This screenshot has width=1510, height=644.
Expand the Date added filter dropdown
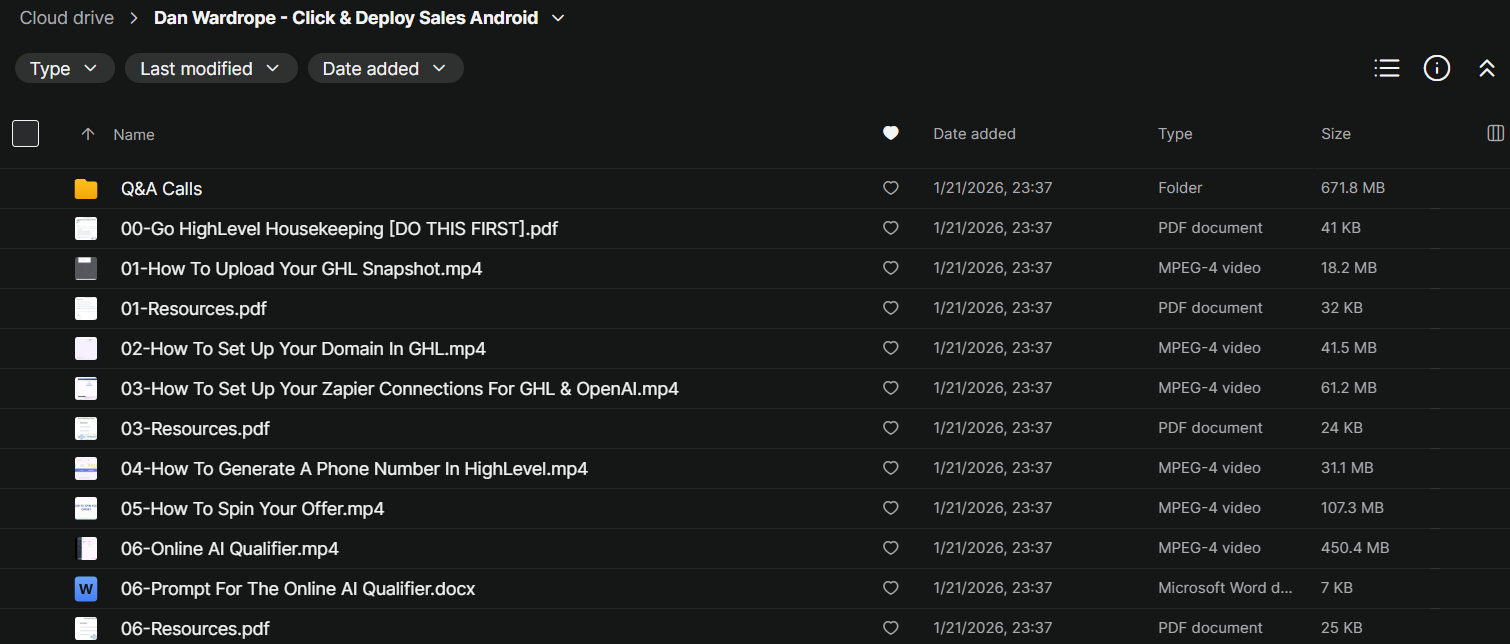pyautogui.click(x=385, y=68)
